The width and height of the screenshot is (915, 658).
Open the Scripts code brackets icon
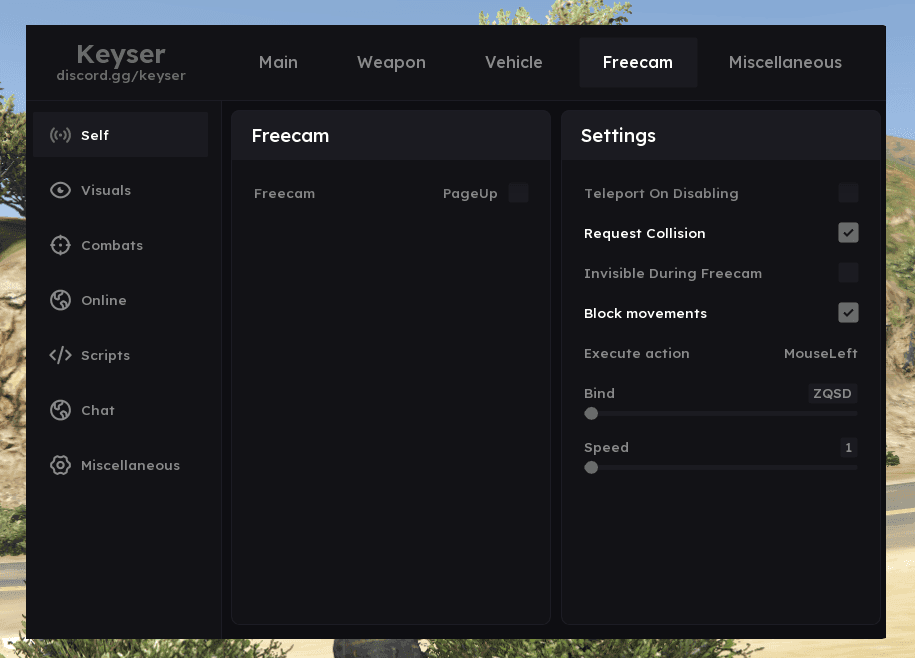click(60, 355)
